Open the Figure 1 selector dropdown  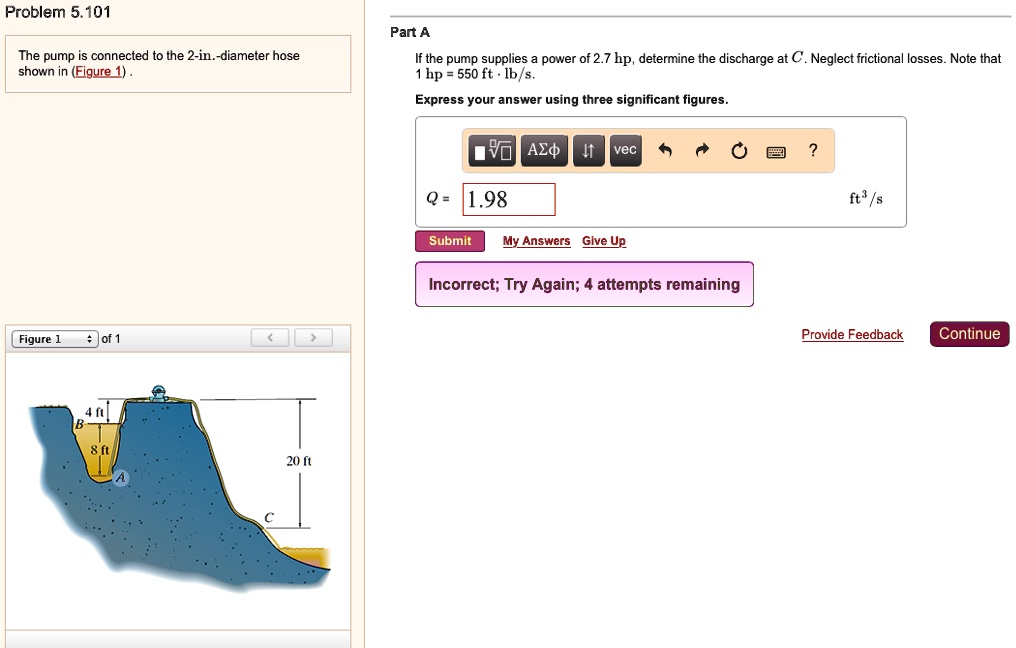(x=55, y=339)
